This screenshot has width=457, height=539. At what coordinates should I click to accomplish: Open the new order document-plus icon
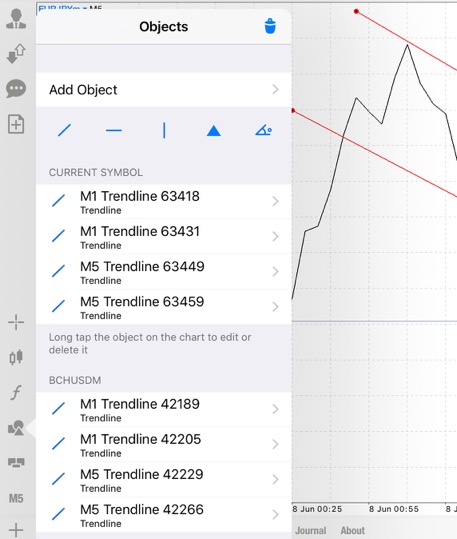16,124
